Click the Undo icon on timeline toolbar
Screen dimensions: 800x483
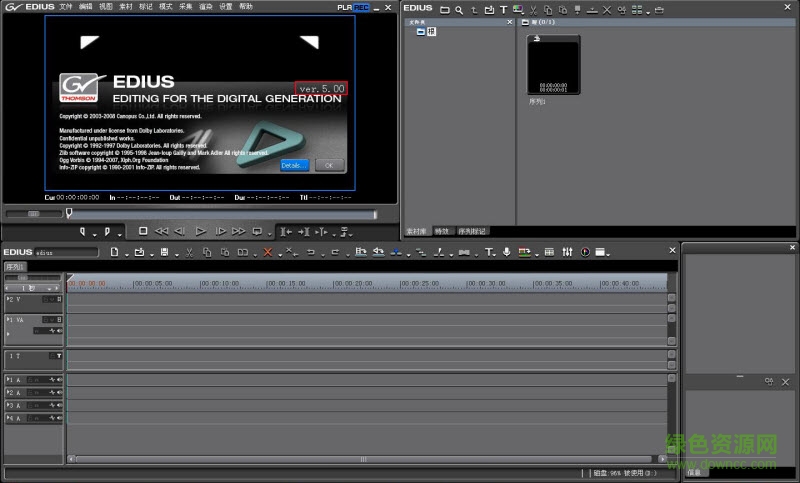coord(311,252)
